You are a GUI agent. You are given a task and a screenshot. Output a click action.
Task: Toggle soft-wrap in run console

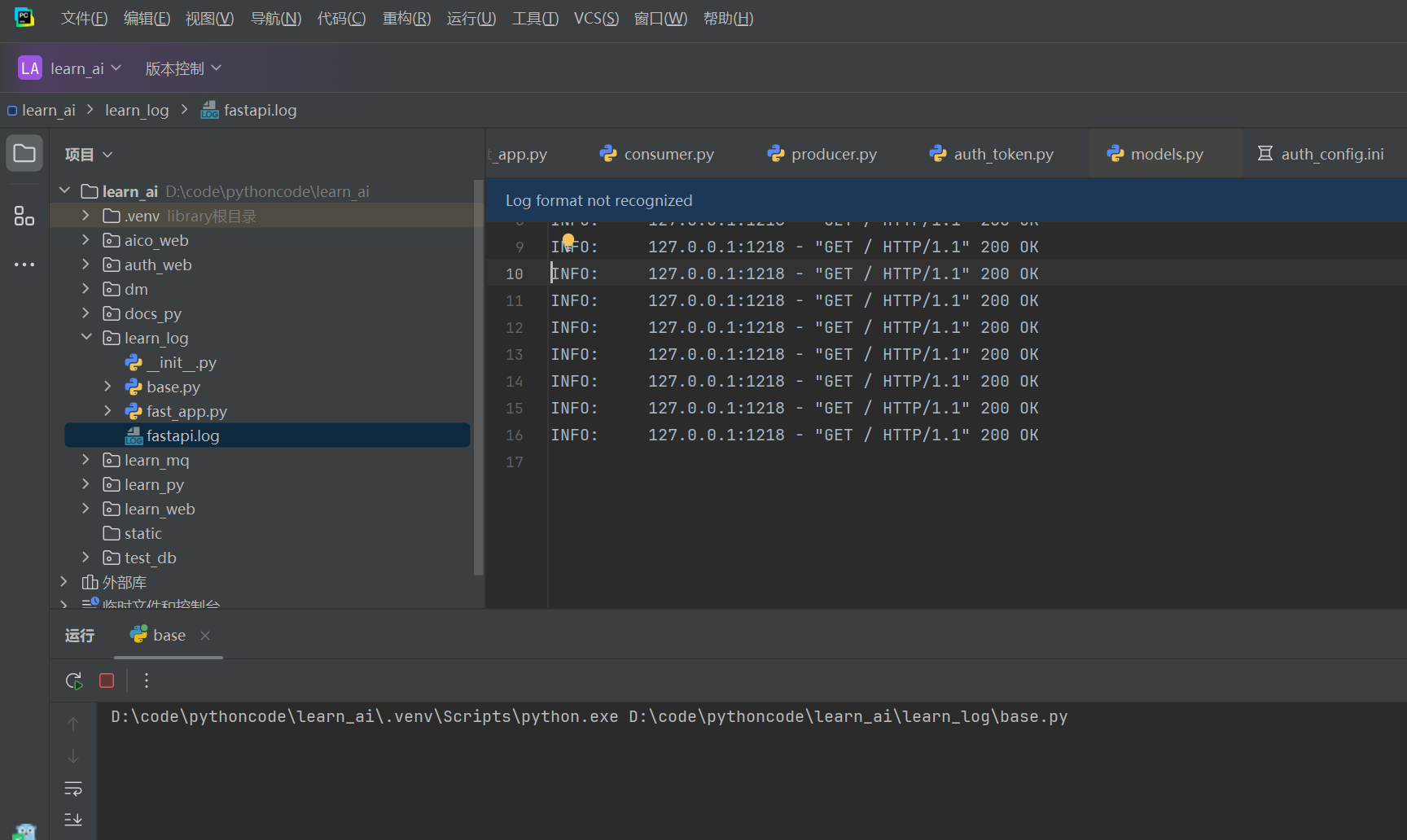point(73,788)
